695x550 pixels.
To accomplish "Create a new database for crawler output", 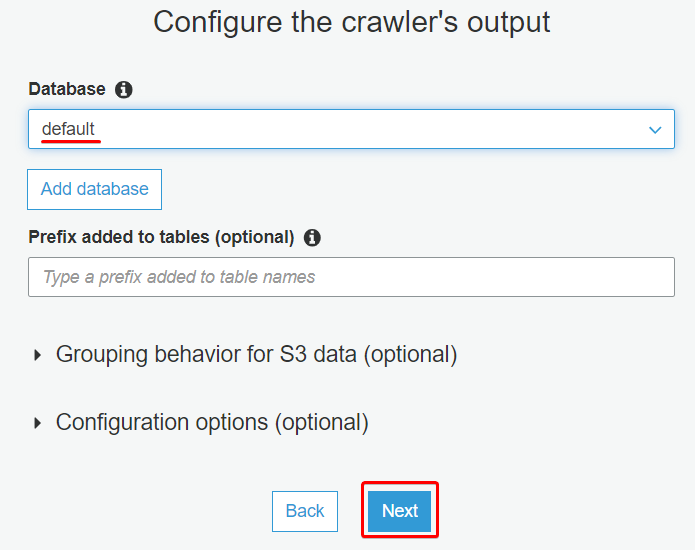I will [x=94, y=189].
